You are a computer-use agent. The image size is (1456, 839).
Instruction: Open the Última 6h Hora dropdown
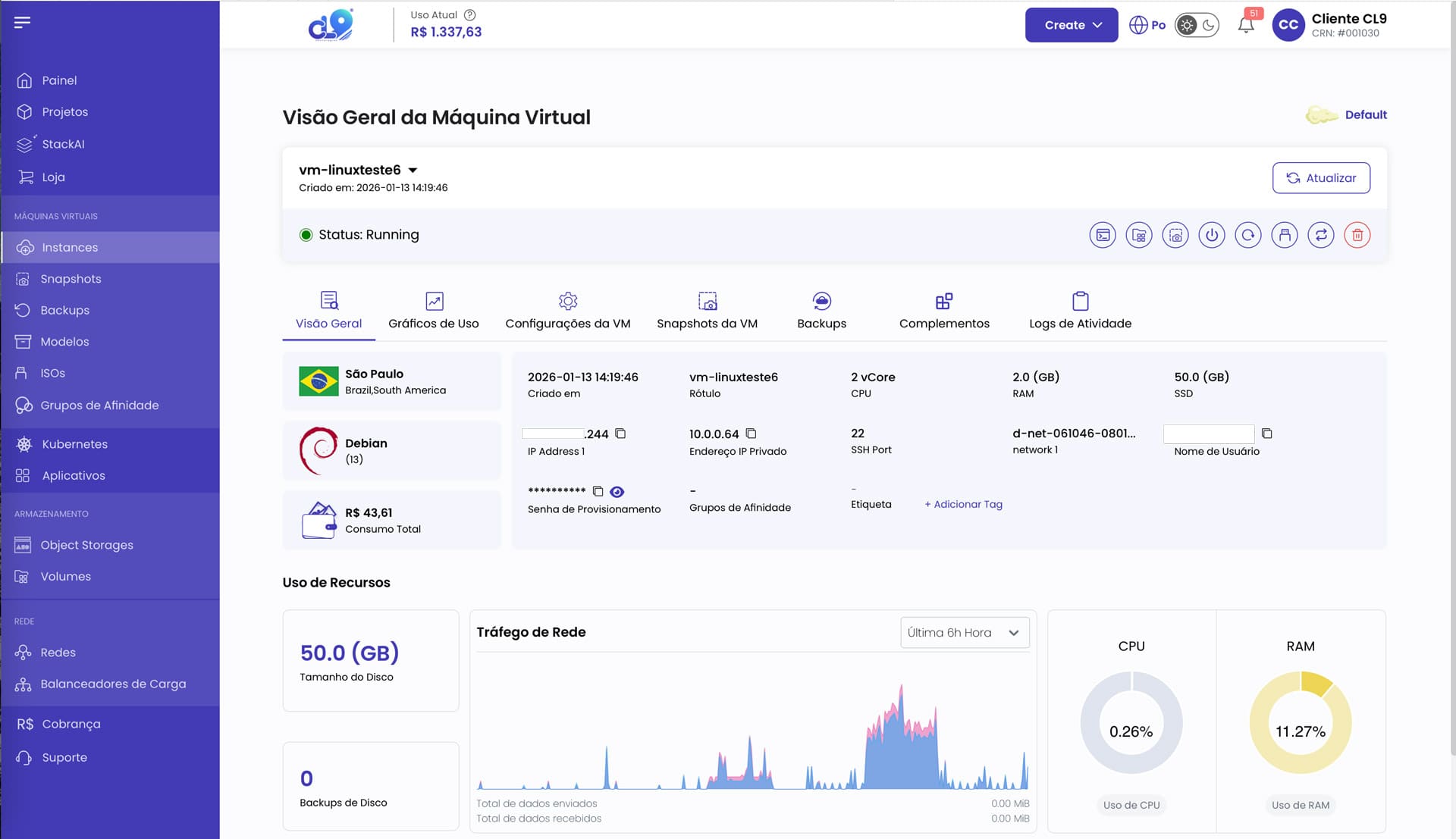[964, 633]
